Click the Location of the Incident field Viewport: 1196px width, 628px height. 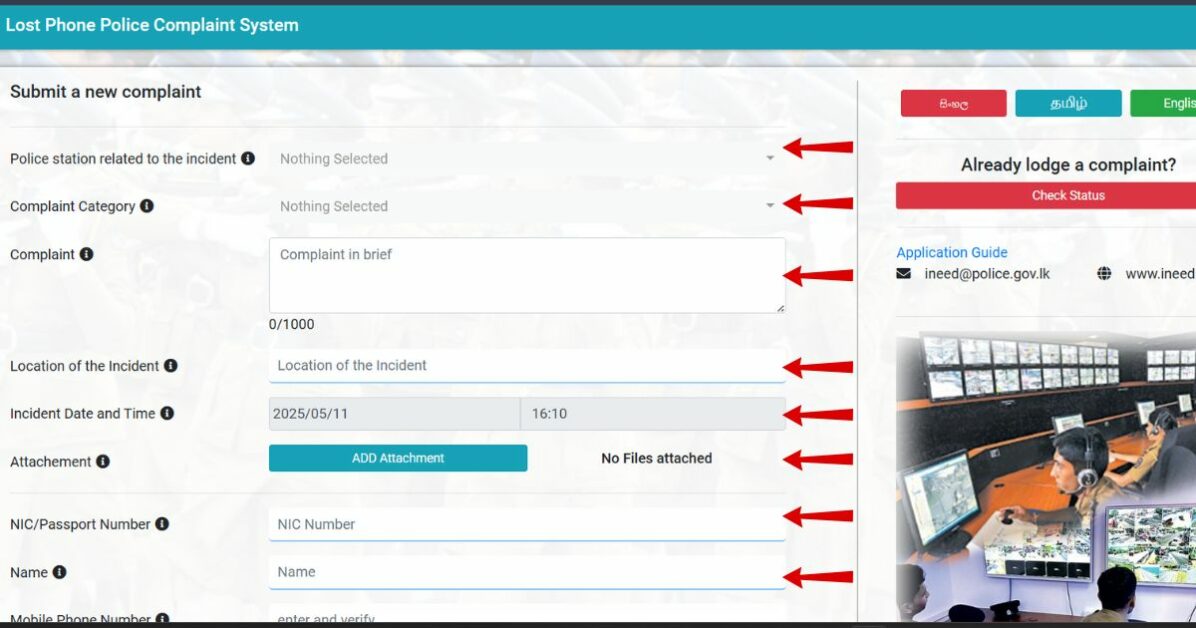[x=527, y=366]
